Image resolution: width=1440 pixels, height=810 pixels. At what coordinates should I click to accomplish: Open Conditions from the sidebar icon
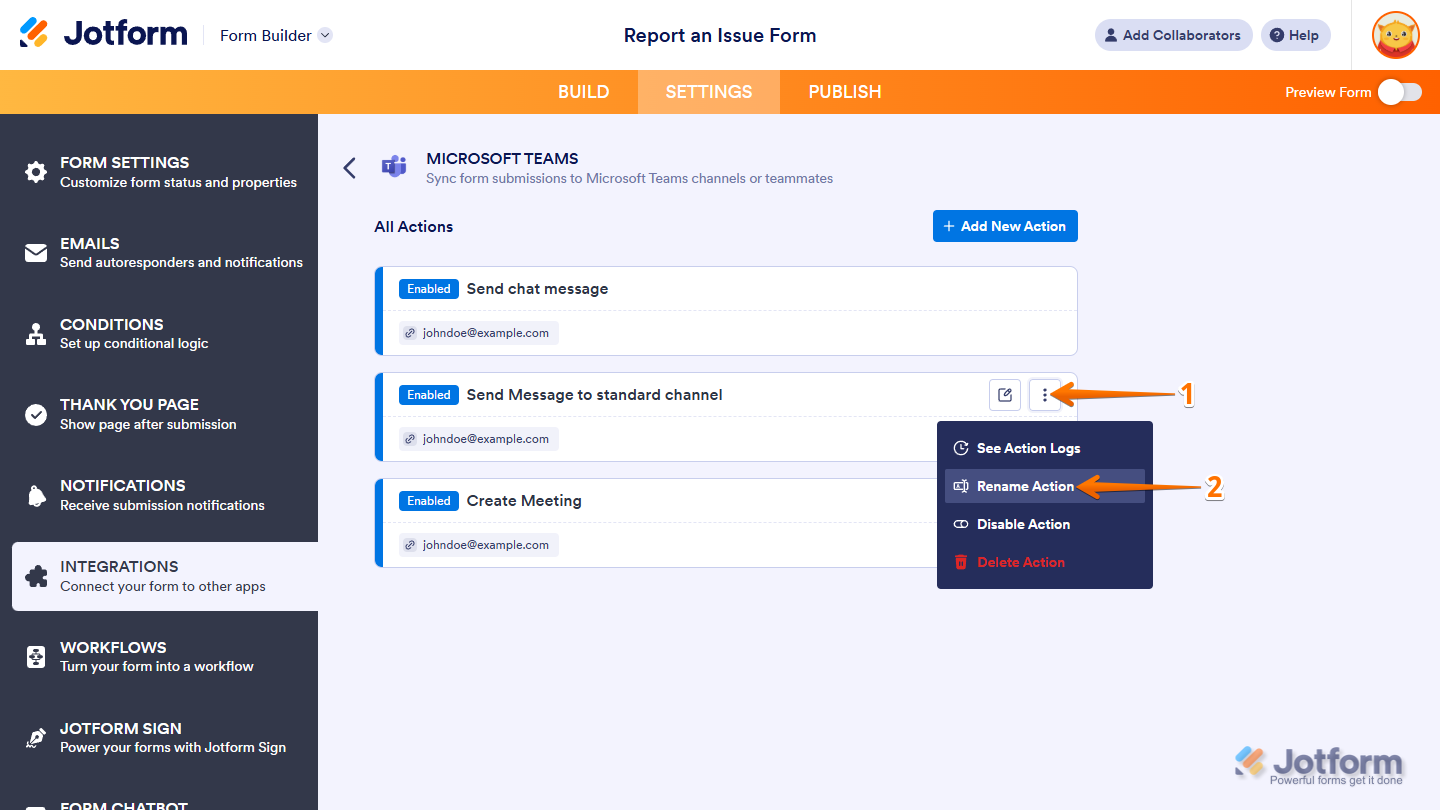(x=35, y=333)
